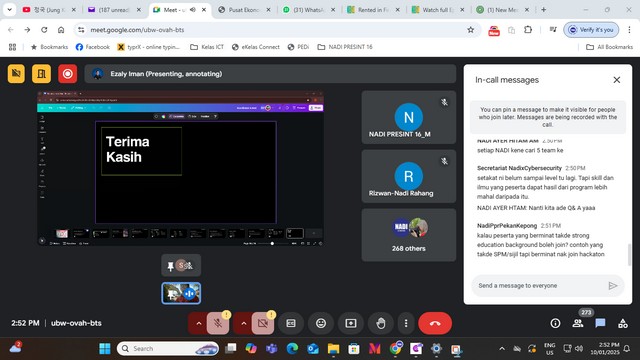Click the 268 others participant tile
Viewport: 640px width, 360px height.
point(409,235)
